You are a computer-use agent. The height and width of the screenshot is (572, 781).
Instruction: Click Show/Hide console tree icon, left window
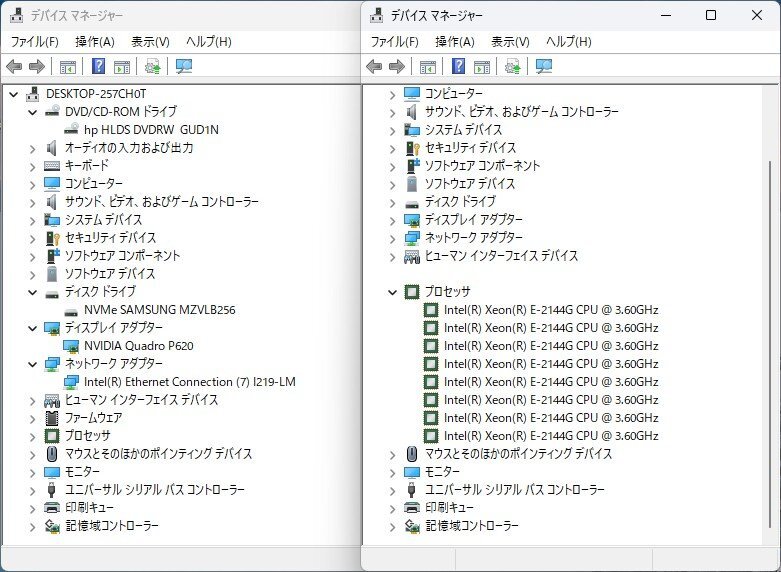[x=68, y=66]
